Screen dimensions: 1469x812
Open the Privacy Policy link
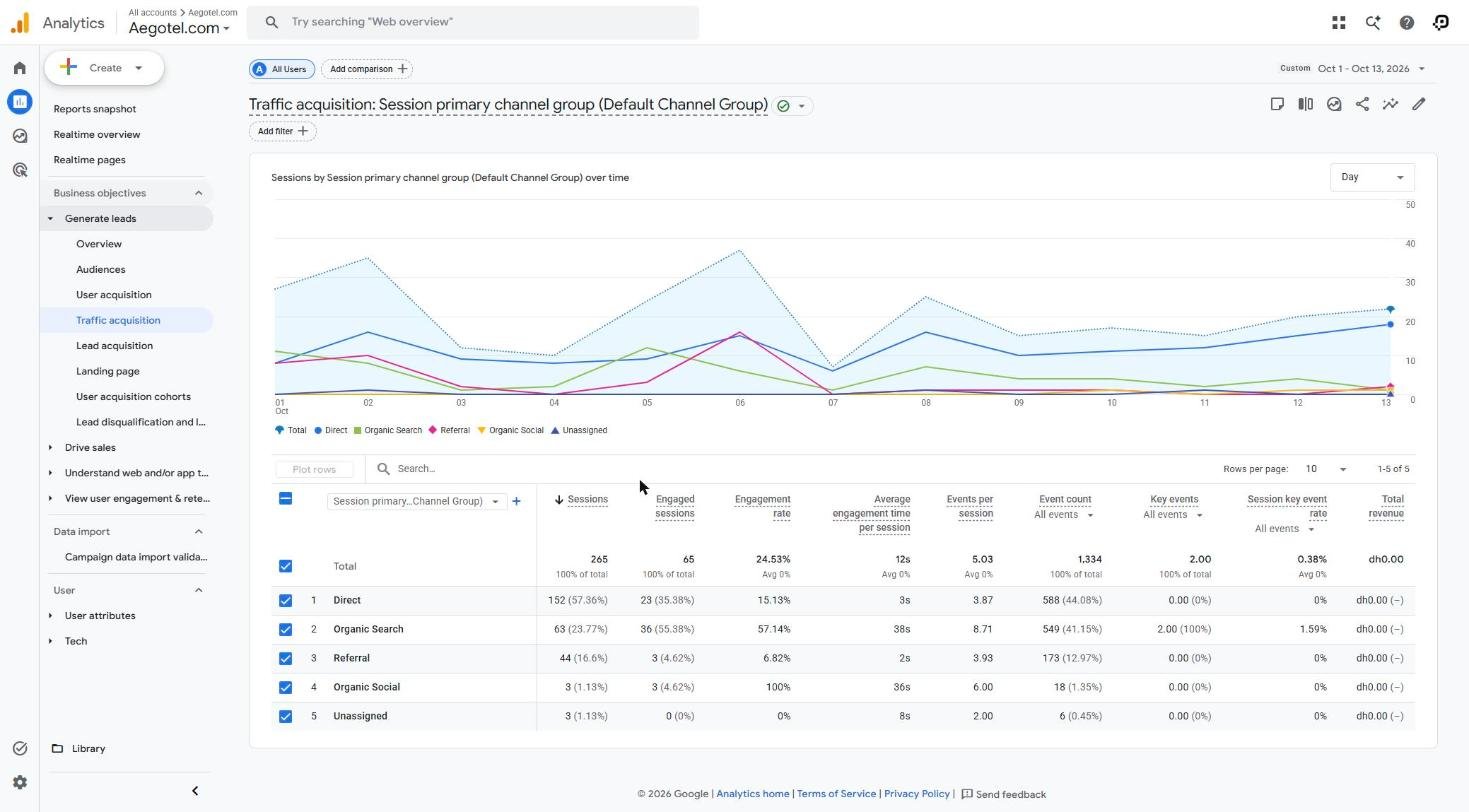pos(917,794)
